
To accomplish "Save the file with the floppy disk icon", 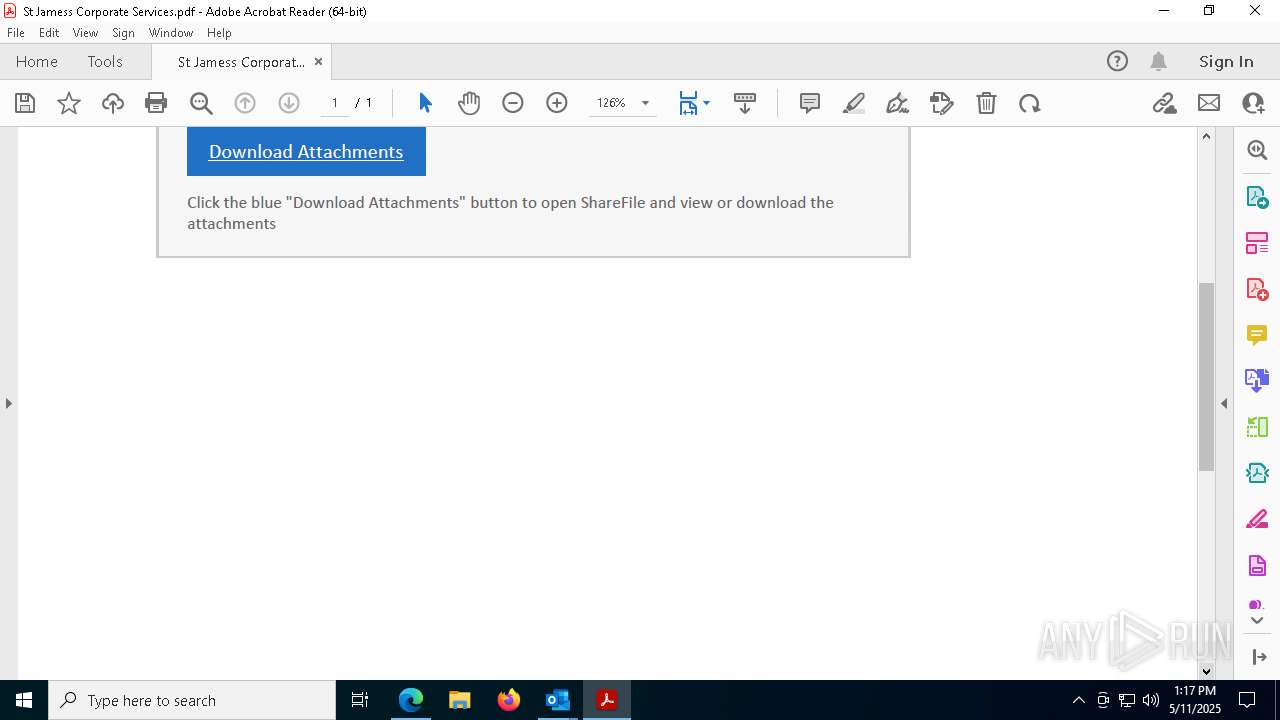I will (x=25, y=103).
